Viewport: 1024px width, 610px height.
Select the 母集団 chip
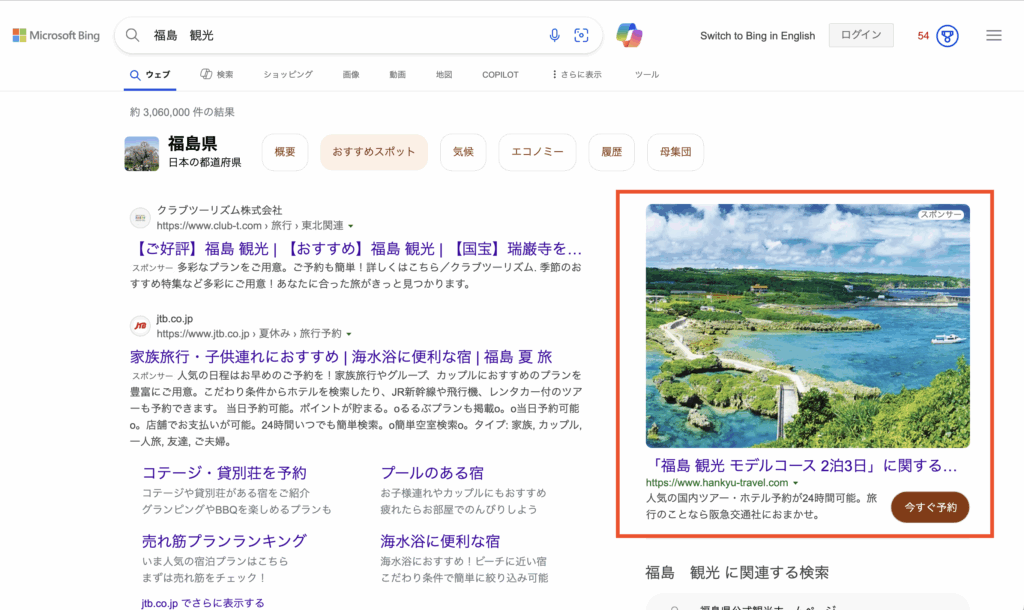coord(675,152)
